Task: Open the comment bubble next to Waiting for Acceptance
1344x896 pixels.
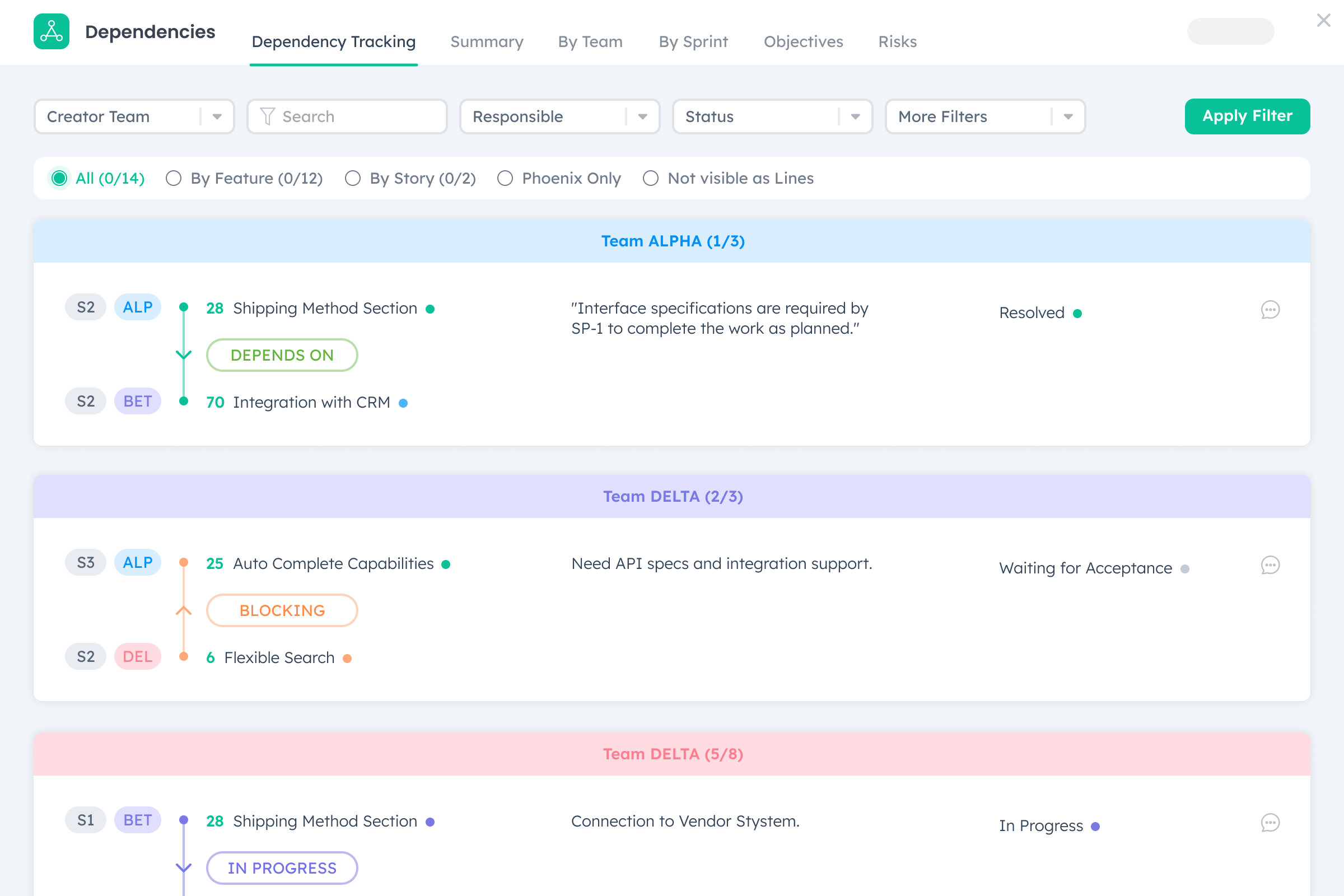Action: pyautogui.click(x=1270, y=566)
